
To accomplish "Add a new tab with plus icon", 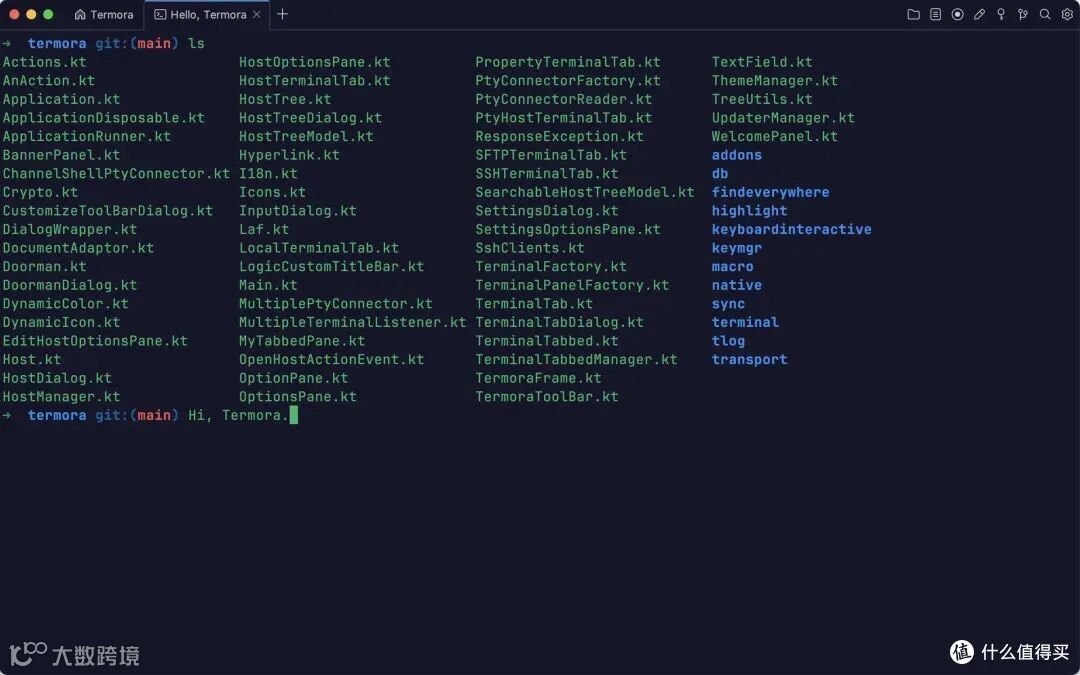I will (282, 14).
